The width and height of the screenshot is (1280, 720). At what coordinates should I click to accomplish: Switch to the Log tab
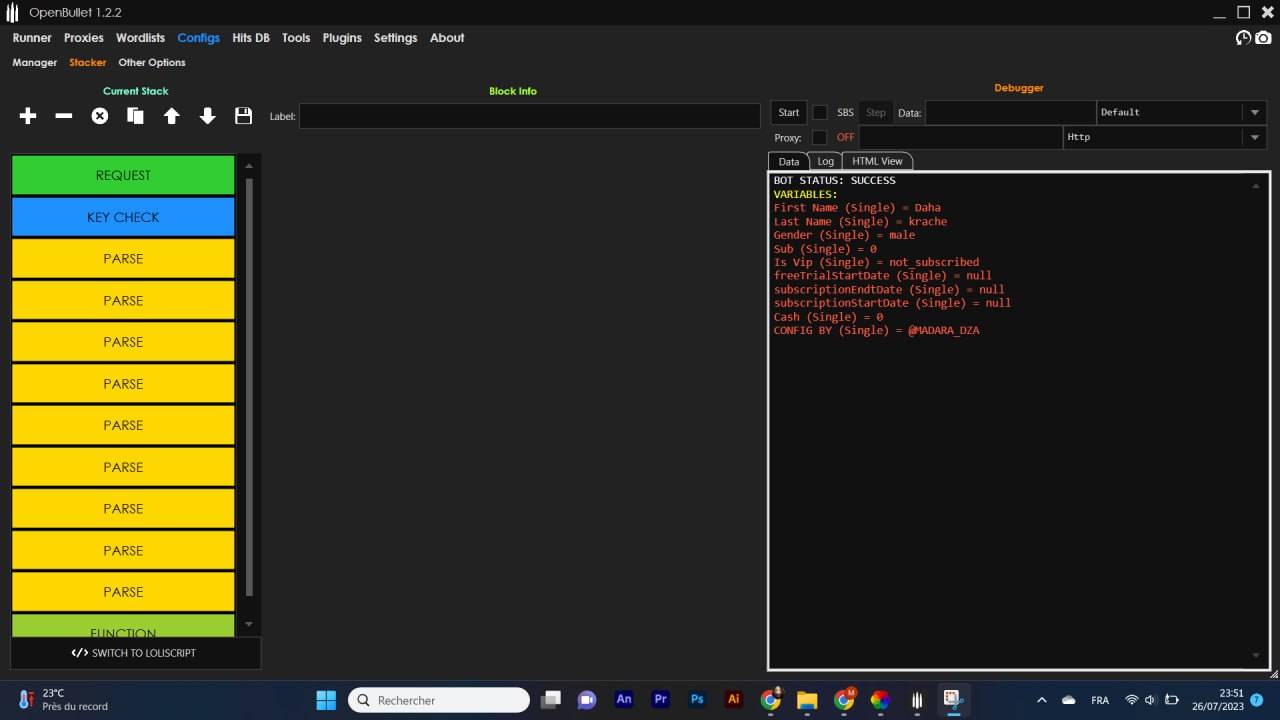[x=825, y=161]
